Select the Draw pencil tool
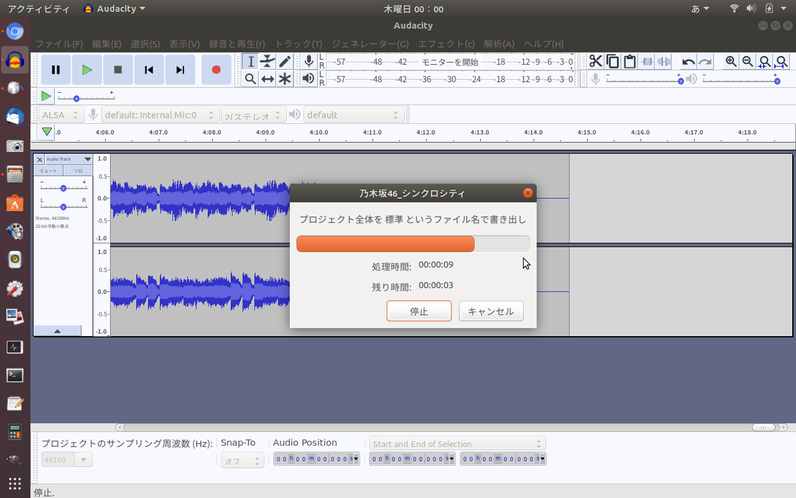The image size is (796, 498). coord(285,61)
